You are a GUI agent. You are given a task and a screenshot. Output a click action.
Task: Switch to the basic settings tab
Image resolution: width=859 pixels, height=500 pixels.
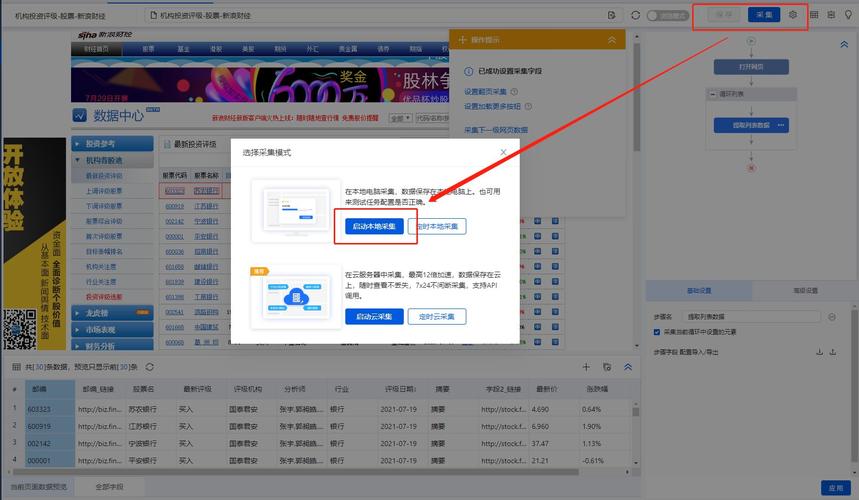pyautogui.click(x=699, y=291)
